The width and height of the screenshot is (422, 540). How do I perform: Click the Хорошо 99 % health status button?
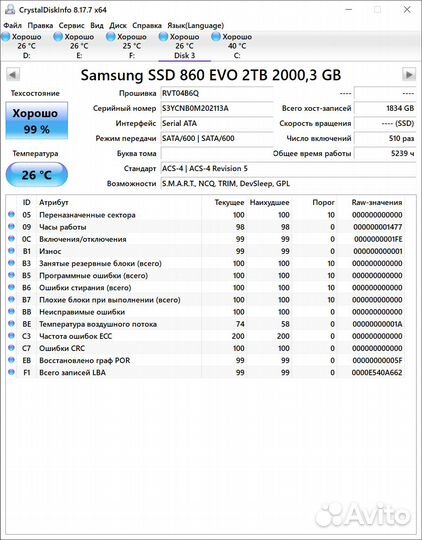point(37,121)
